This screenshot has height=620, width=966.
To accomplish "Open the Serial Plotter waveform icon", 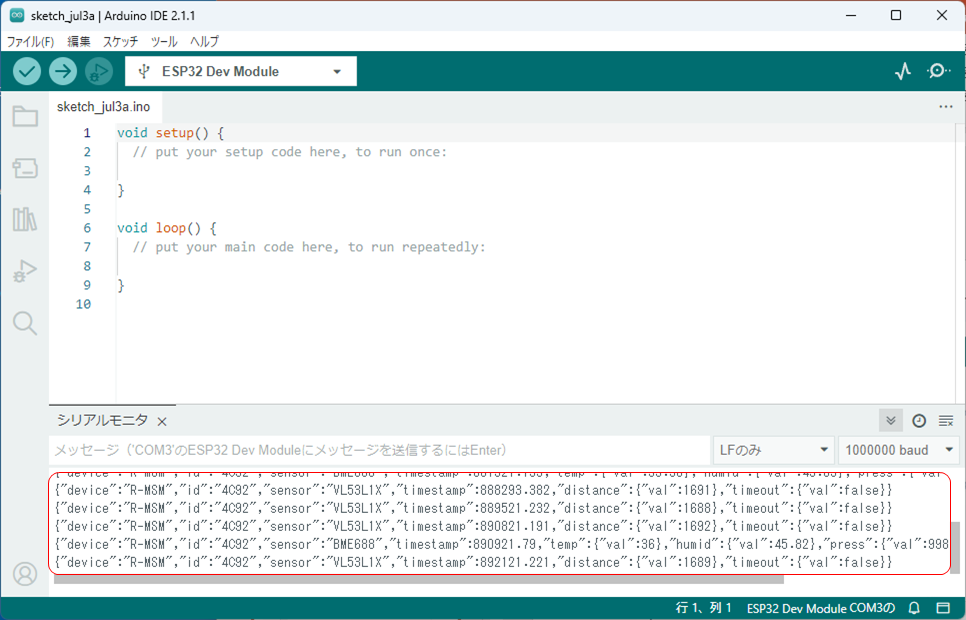I will [x=903, y=71].
